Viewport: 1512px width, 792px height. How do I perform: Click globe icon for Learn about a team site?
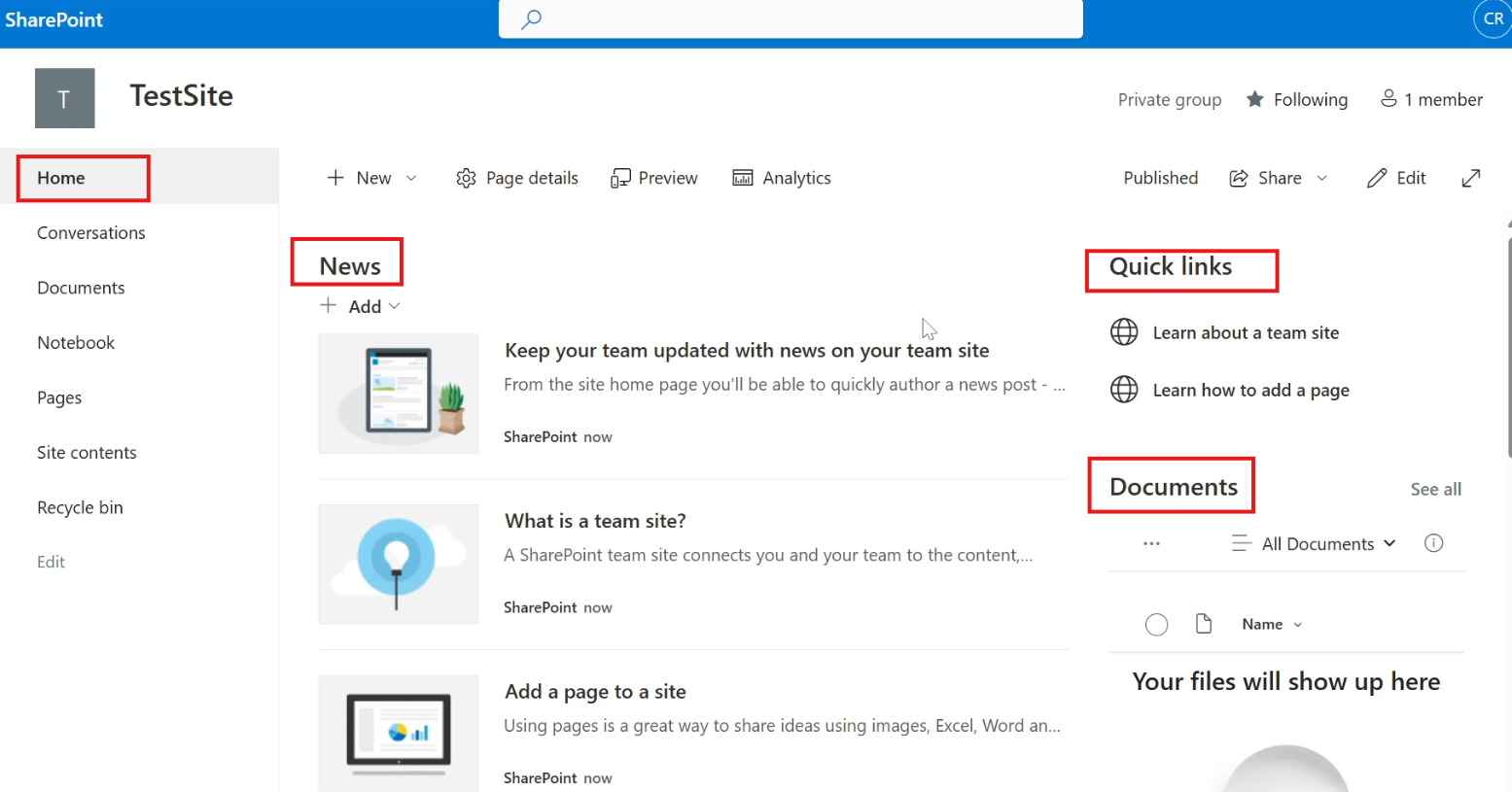[x=1124, y=332]
